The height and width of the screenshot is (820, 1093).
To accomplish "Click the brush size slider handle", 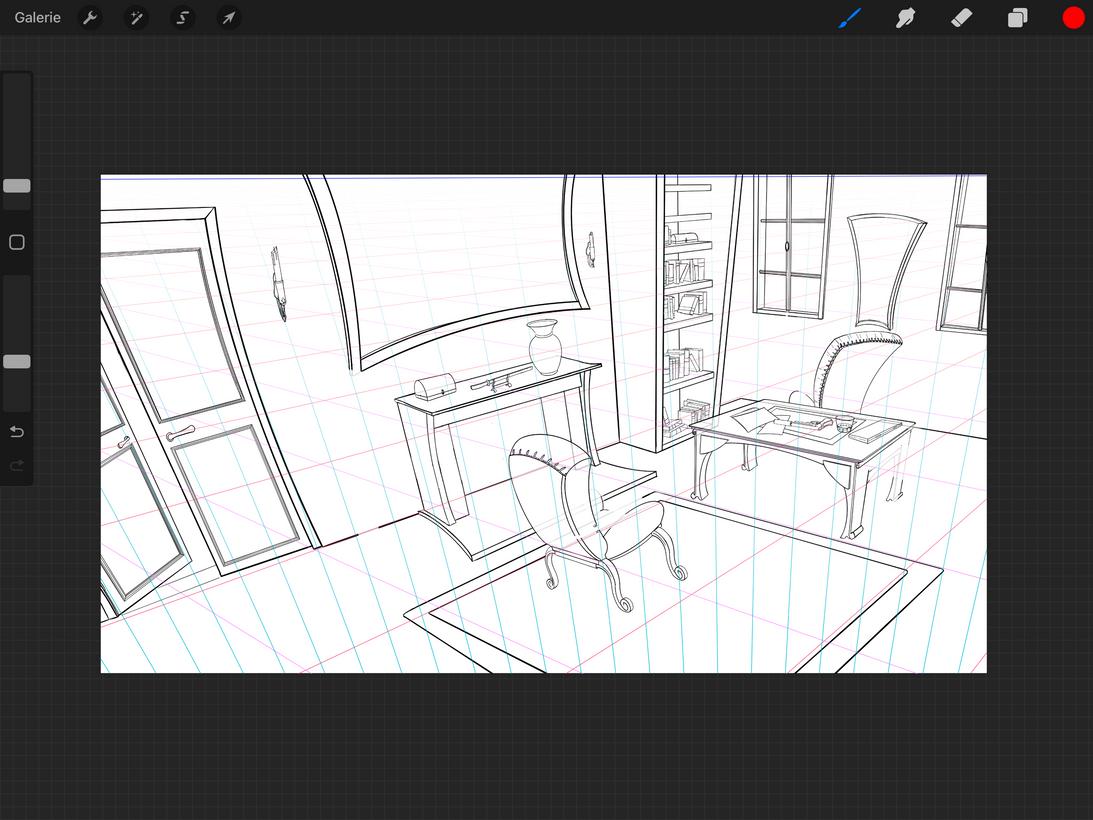I will click(x=17, y=185).
